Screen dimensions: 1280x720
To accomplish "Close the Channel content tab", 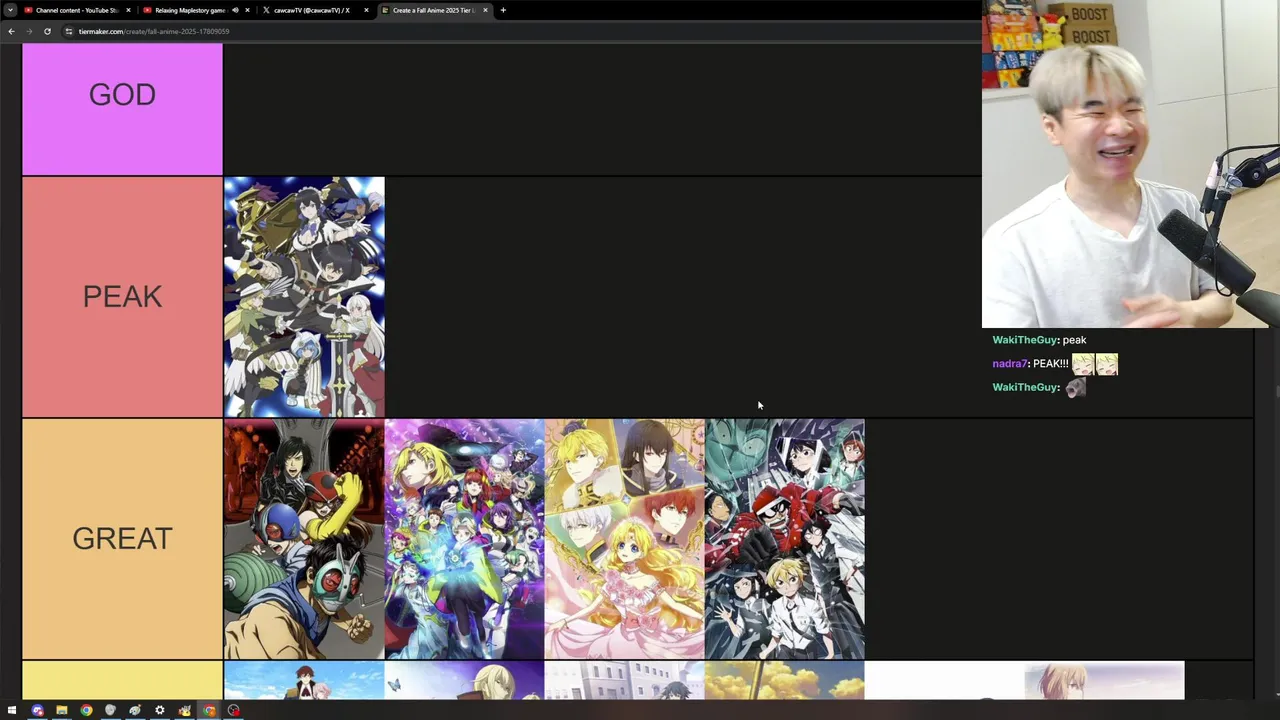I will pos(128,10).
